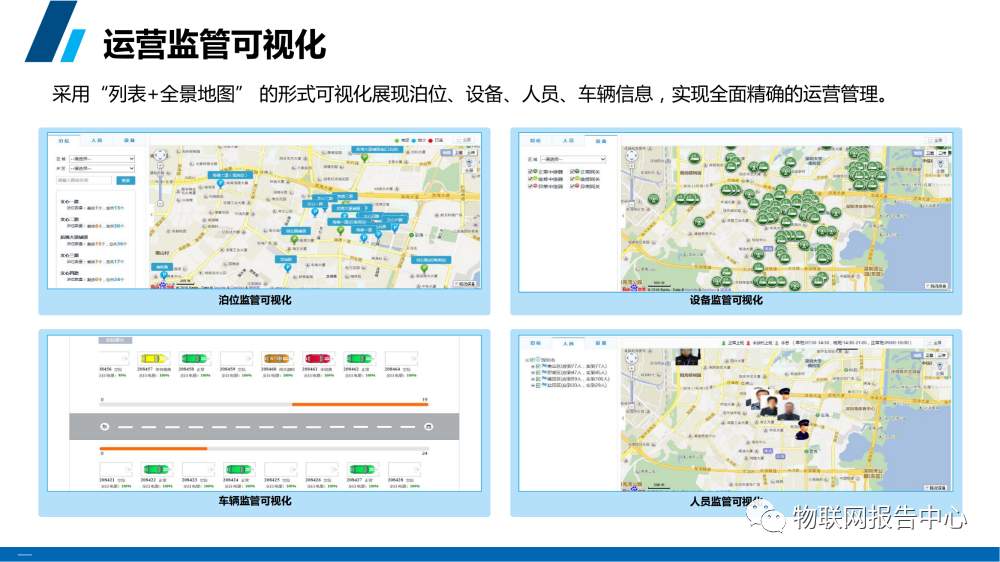Image resolution: width=1000 pixels, height=562 pixels.
Task: Click the right circular icon on the road strip
Action: [429, 427]
